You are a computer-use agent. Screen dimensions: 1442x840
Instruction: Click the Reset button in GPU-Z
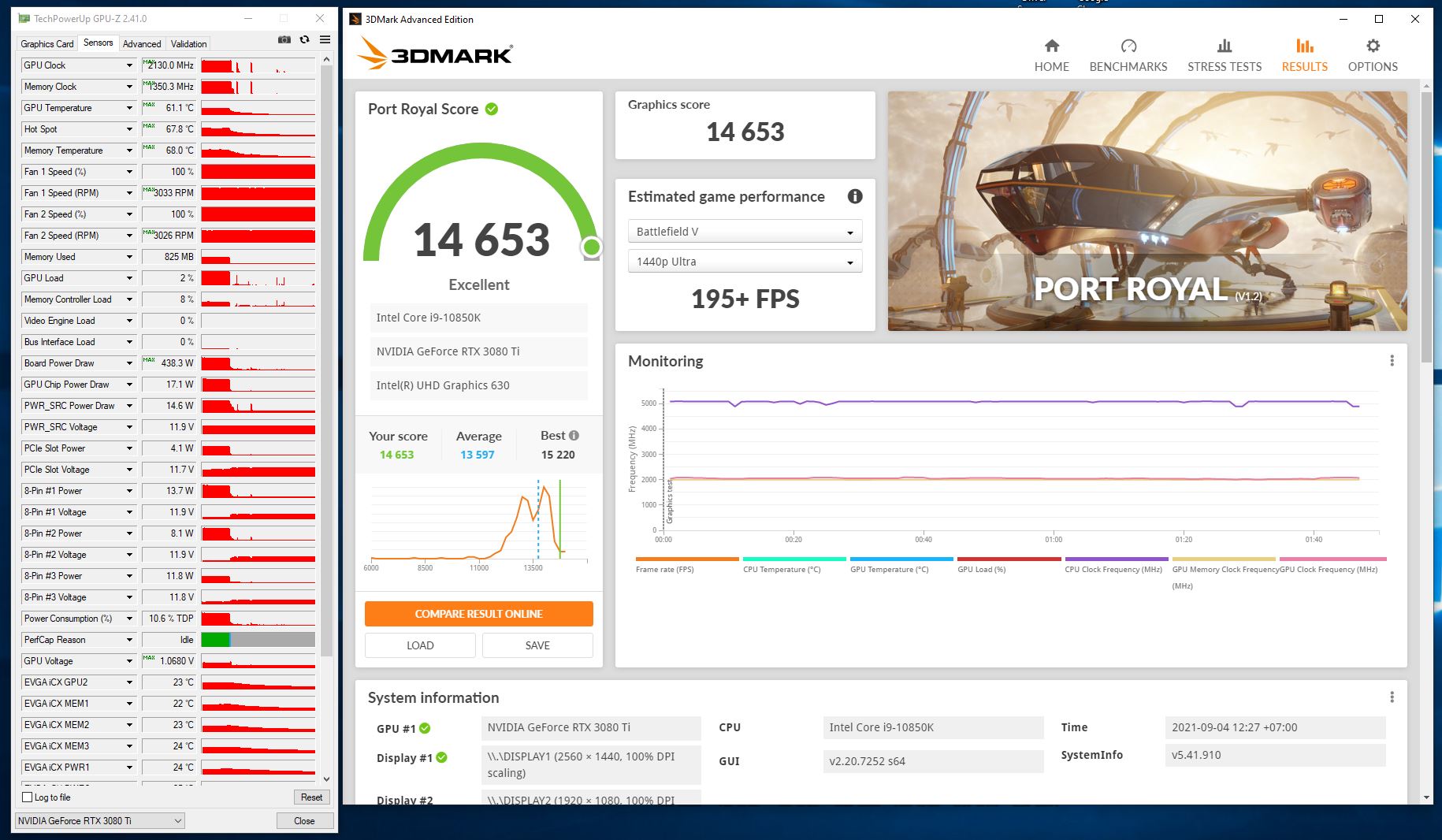311,797
